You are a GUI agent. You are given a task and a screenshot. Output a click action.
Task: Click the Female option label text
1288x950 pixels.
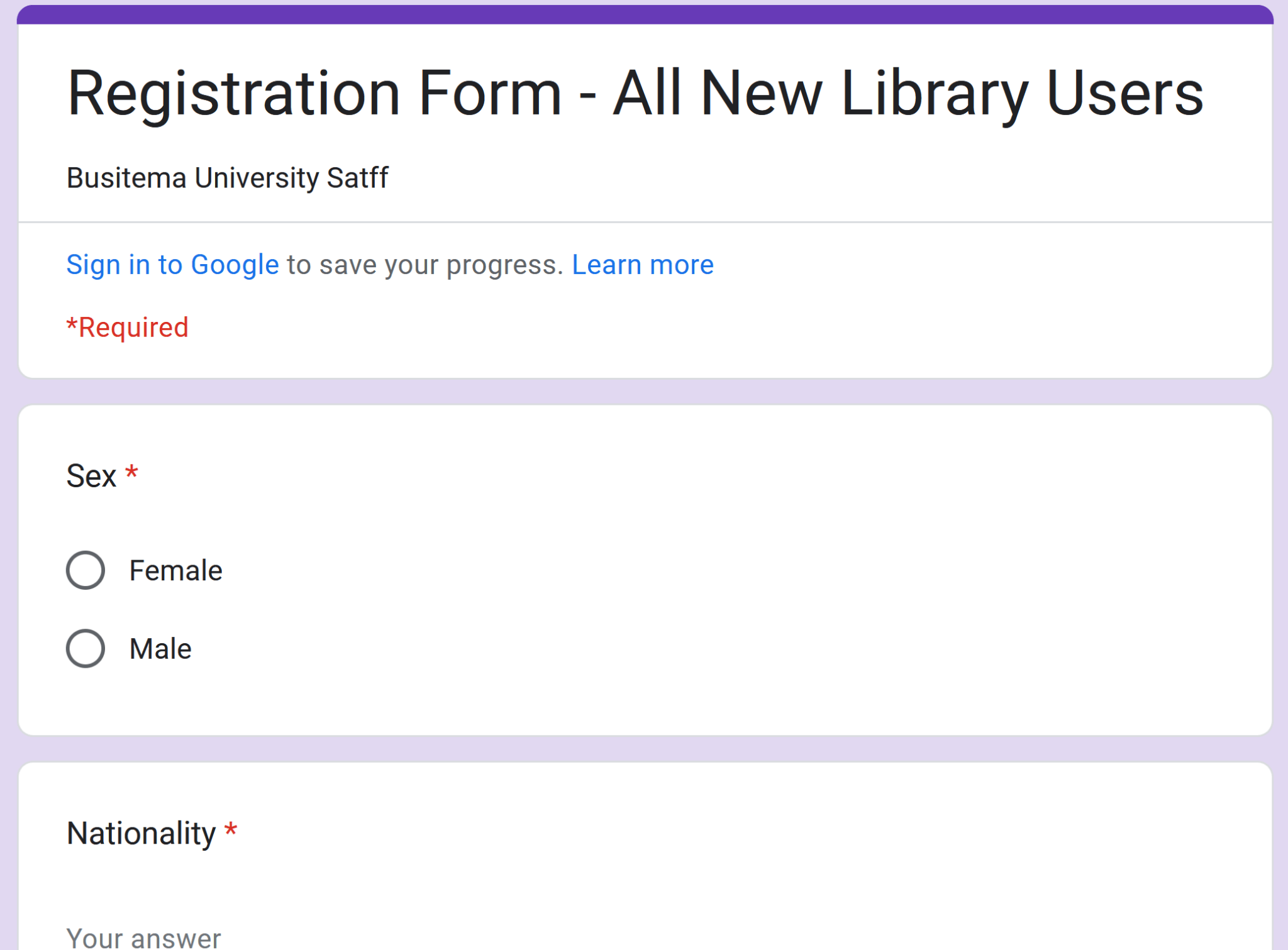[x=175, y=571]
